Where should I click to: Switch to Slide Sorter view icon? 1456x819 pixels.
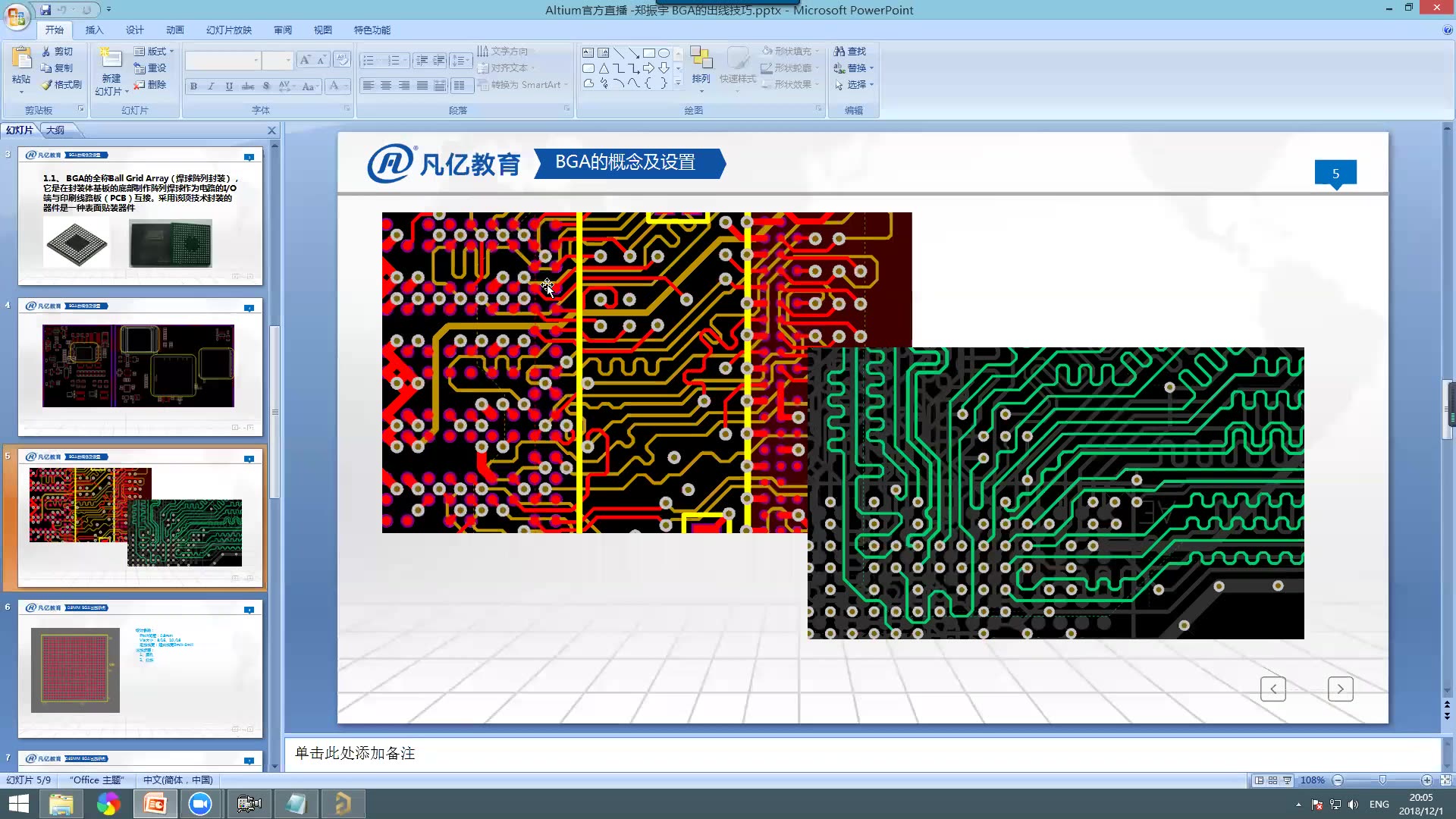click(x=1273, y=780)
